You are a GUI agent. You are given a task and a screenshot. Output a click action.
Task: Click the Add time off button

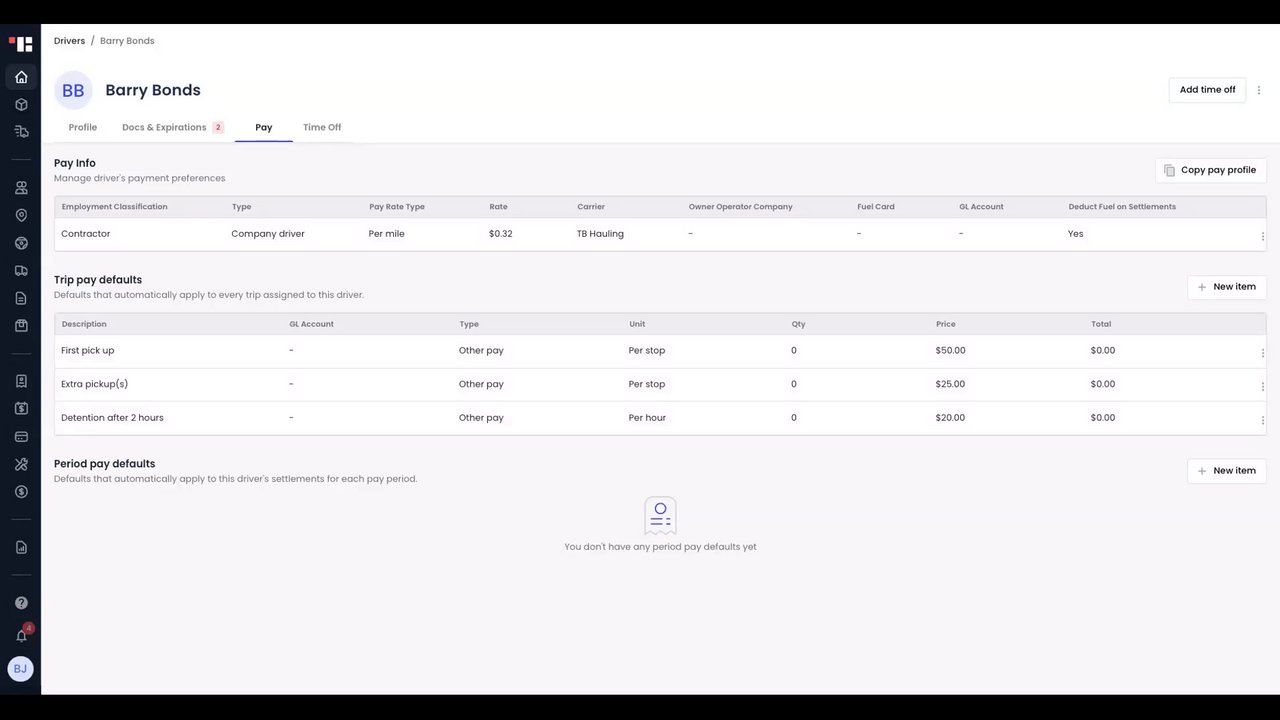pyautogui.click(x=1207, y=90)
